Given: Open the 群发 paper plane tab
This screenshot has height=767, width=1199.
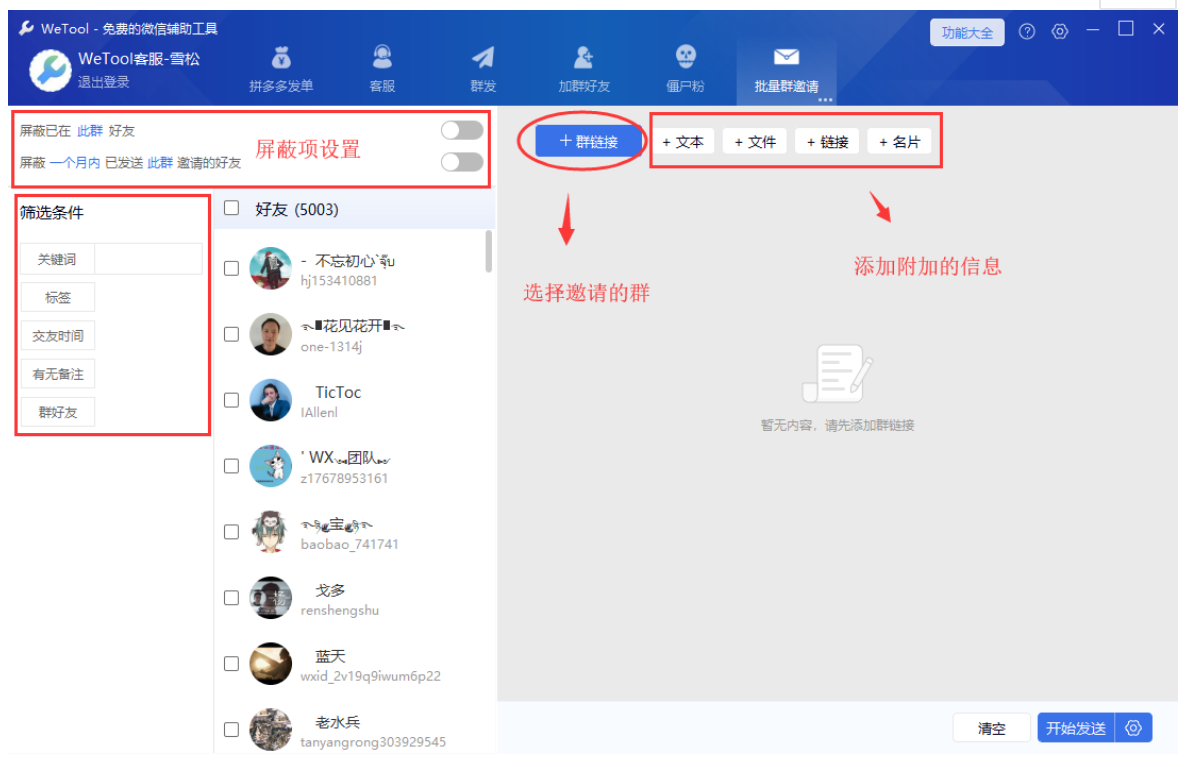Looking at the screenshot, I should click(x=483, y=69).
